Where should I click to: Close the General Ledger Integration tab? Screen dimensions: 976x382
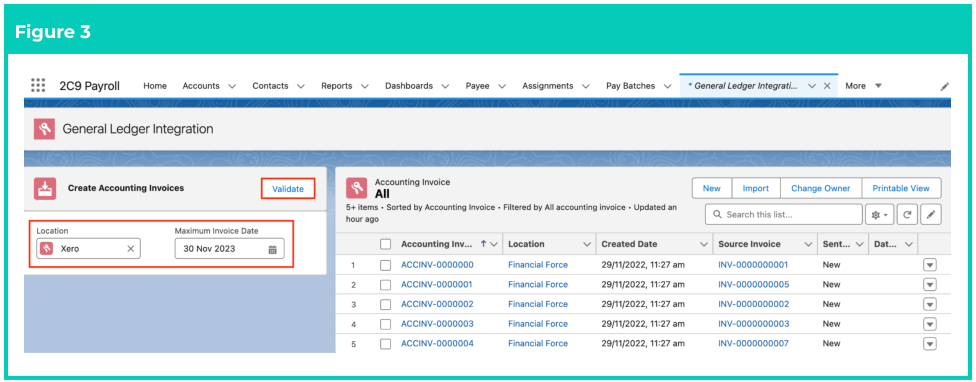pos(827,86)
